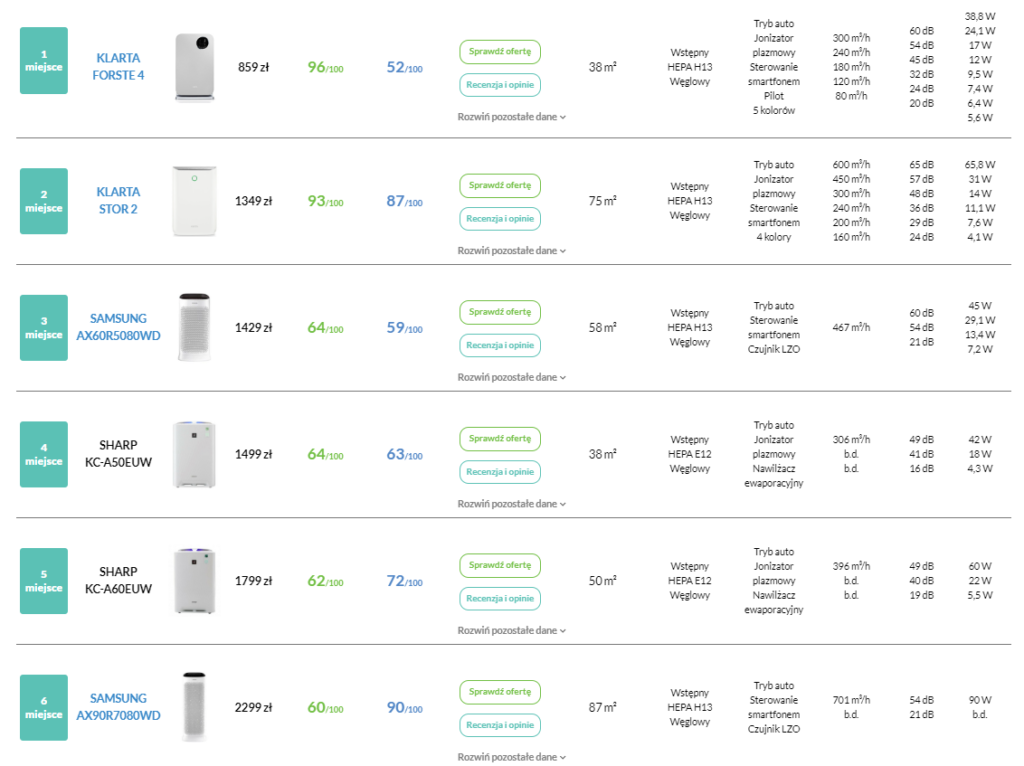Image resolution: width=1024 pixels, height=766 pixels.
Task: Click the Samsung AX90R7080WD purifier image
Action: point(194,707)
